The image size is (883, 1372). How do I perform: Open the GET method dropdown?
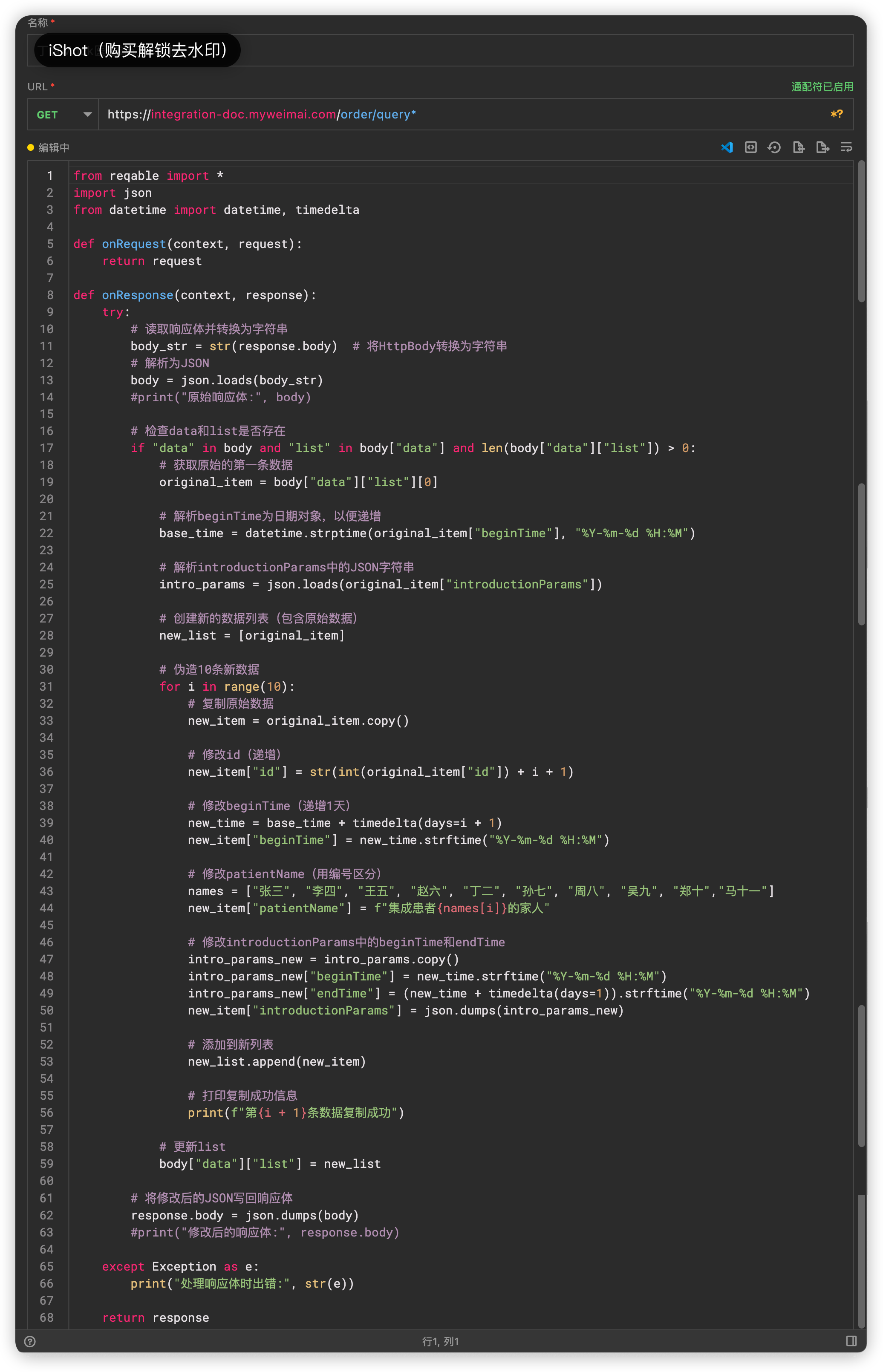(48, 115)
